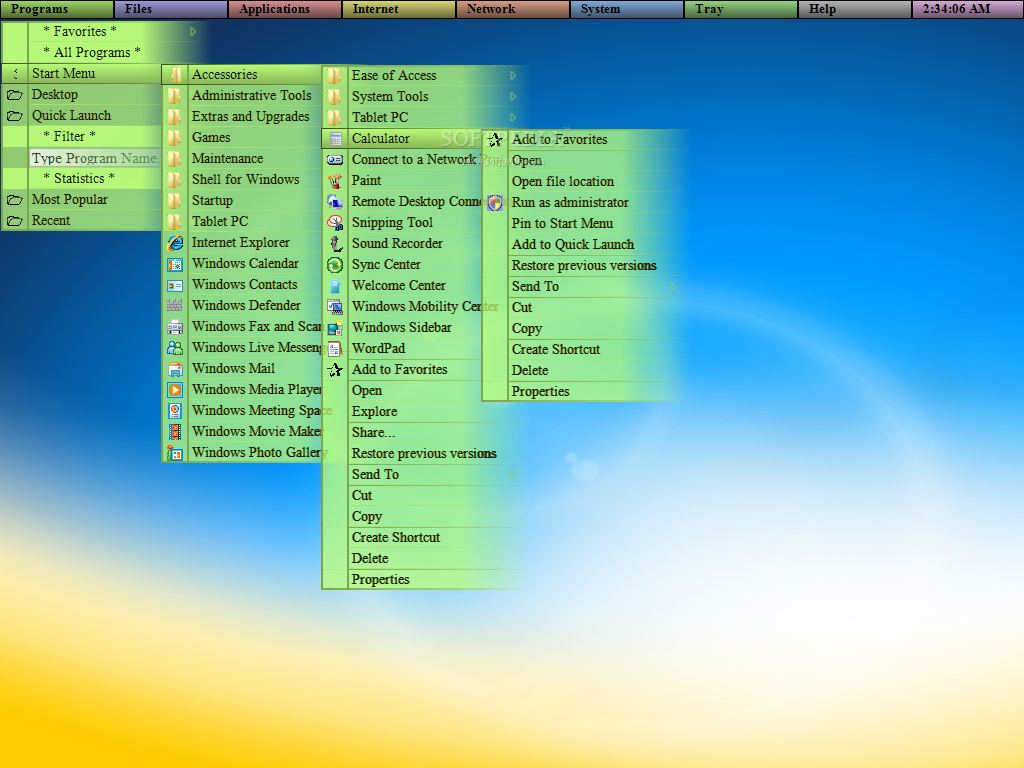1024x768 pixels.
Task: Click the Windows Contacts icon
Action: click(175, 285)
